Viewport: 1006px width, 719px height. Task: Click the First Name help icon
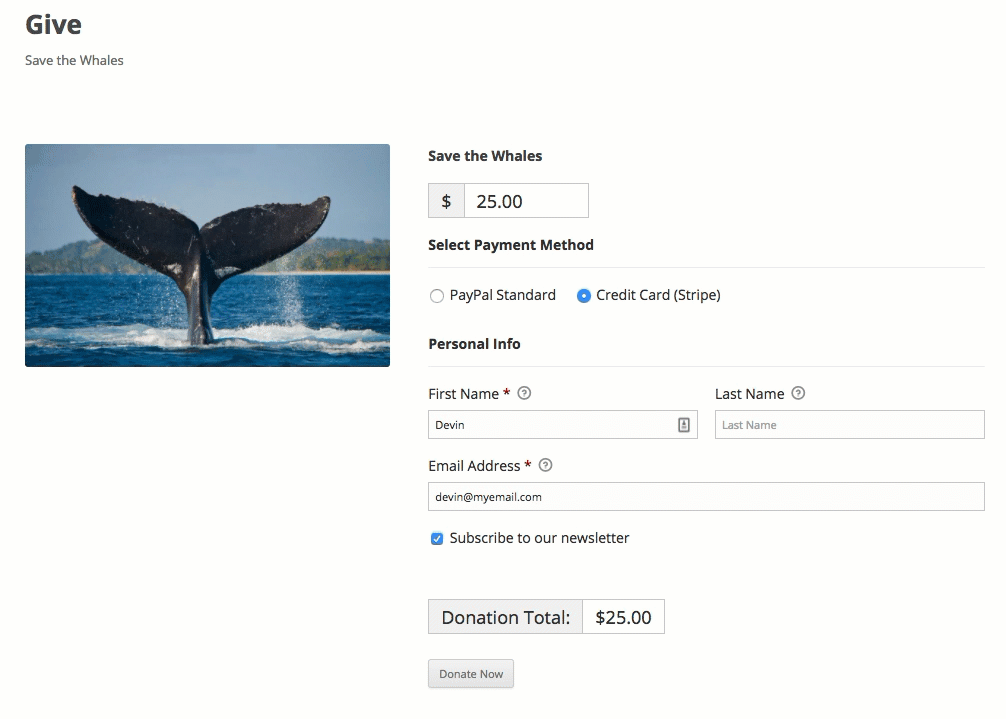pyautogui.click(x=524, y=393)
